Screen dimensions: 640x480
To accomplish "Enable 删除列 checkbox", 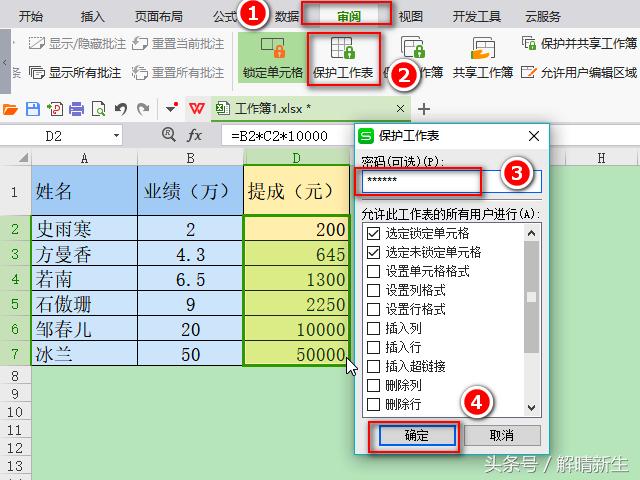I will click(x=373, y=385).
